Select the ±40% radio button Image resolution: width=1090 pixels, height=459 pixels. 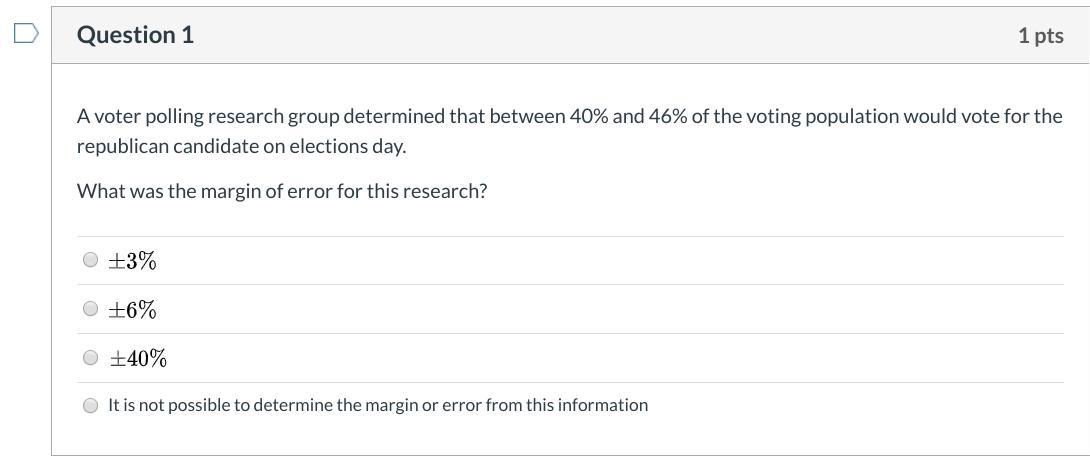tap(91, 357)
